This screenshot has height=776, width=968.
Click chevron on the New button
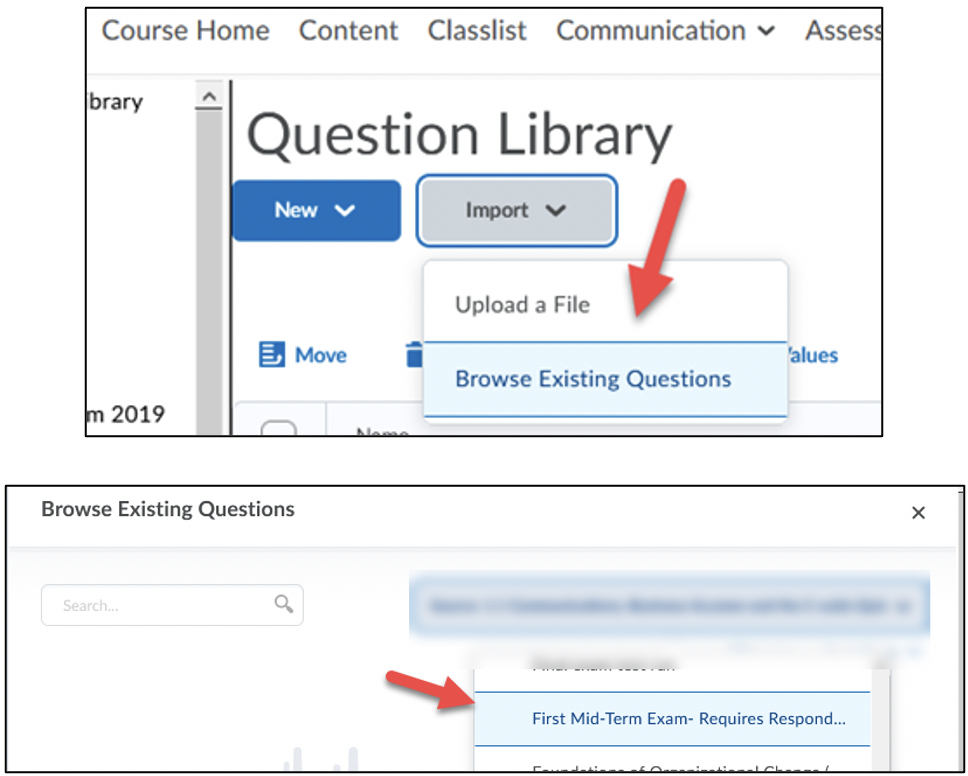pyautogui.click(x=345, y=210)
